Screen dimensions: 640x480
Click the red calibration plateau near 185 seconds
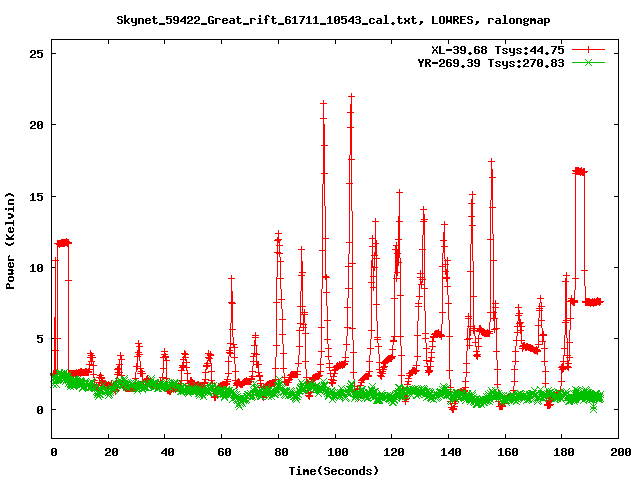click(580, 171)
